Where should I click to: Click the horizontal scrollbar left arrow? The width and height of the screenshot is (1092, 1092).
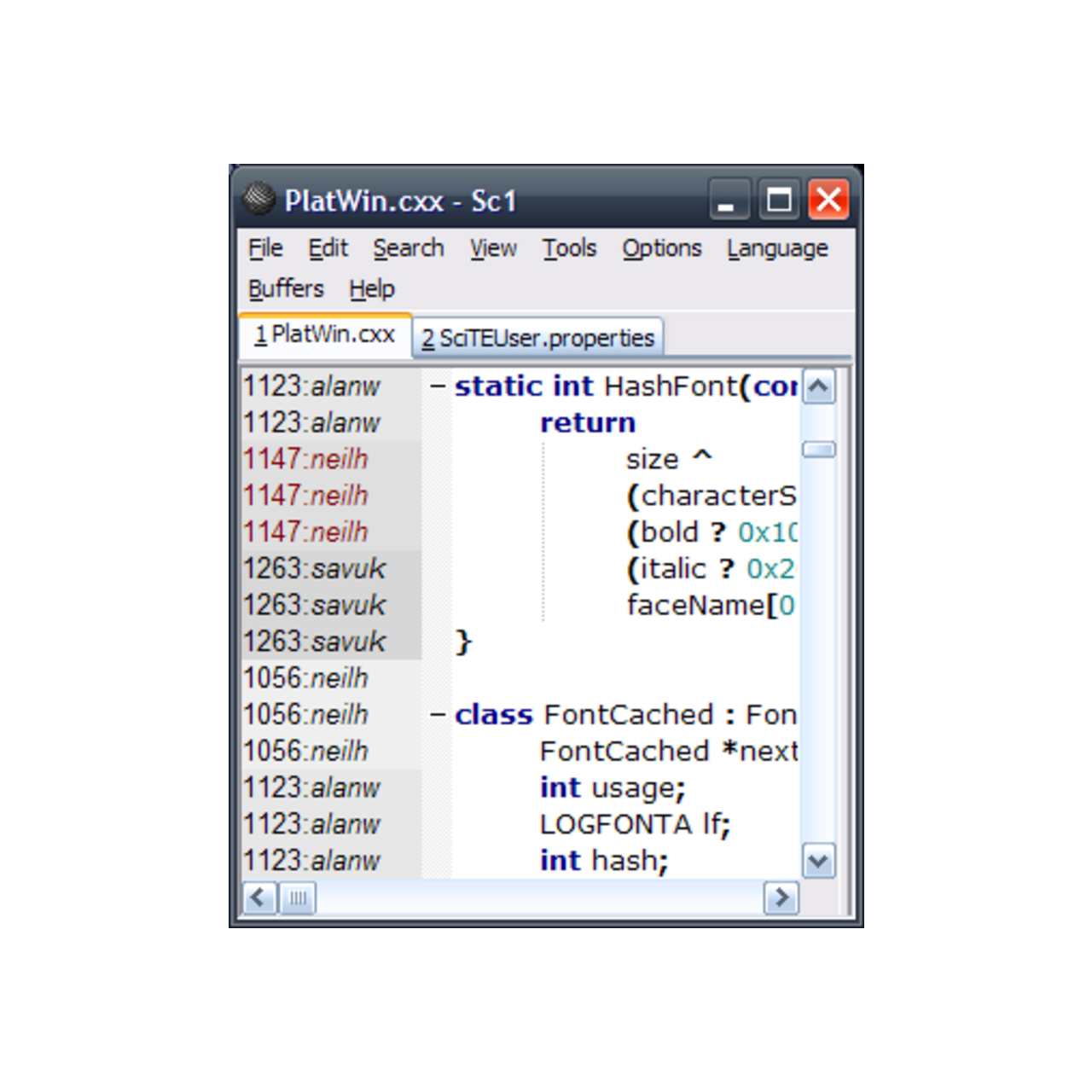259,897
